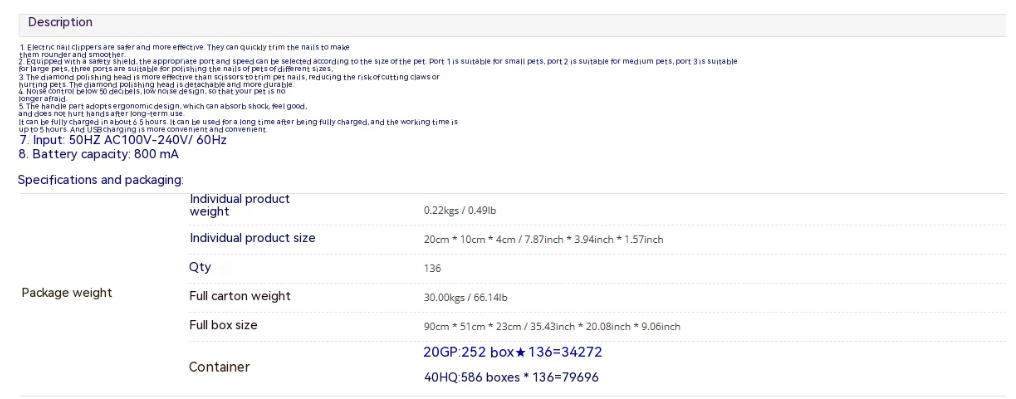The image size is (1016, 399).
Task: Select the paragraph starting '4. Noise control below 50 decibels'
Action: tap(152, 95)
